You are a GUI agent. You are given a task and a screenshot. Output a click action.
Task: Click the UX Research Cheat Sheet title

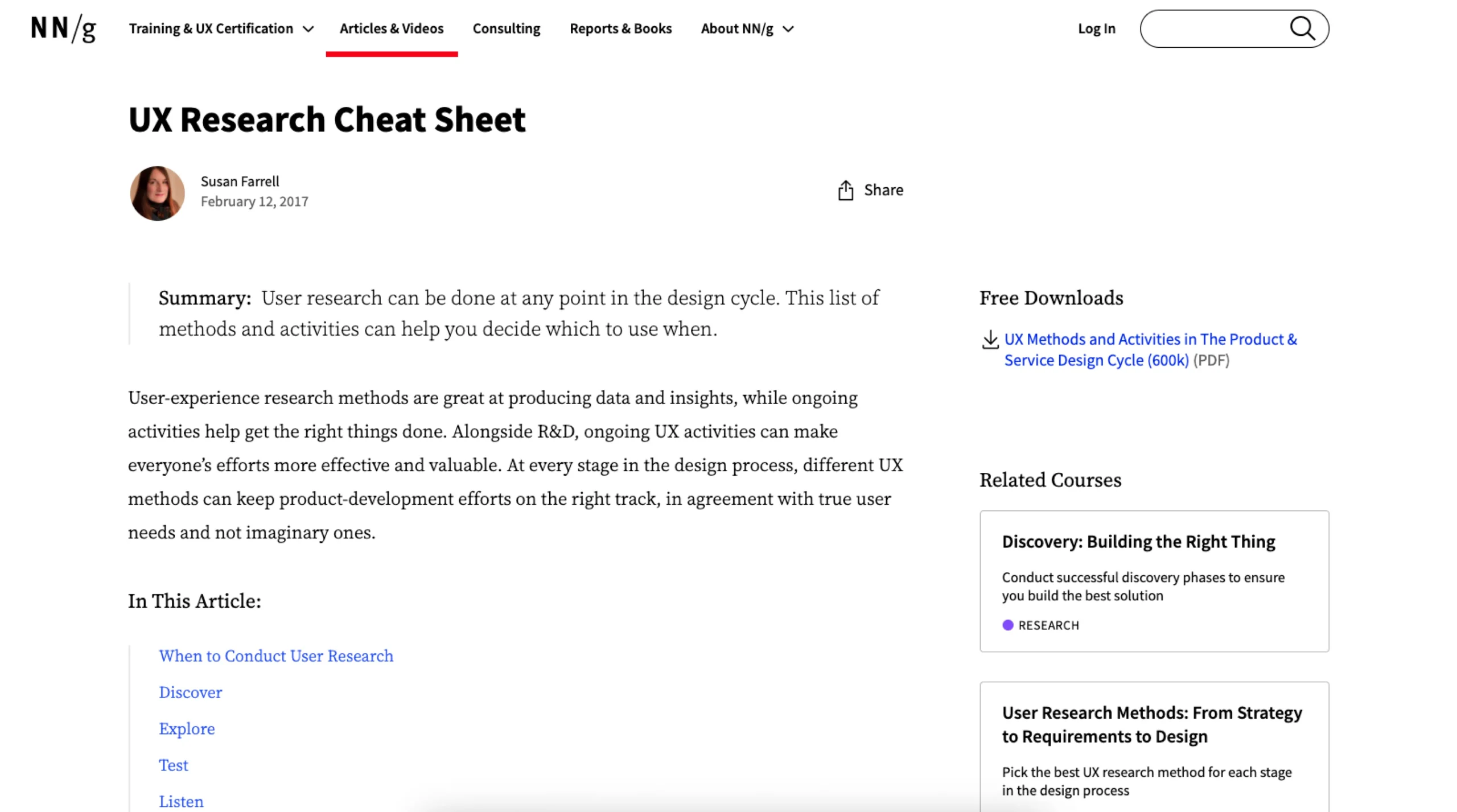point(327,119)
